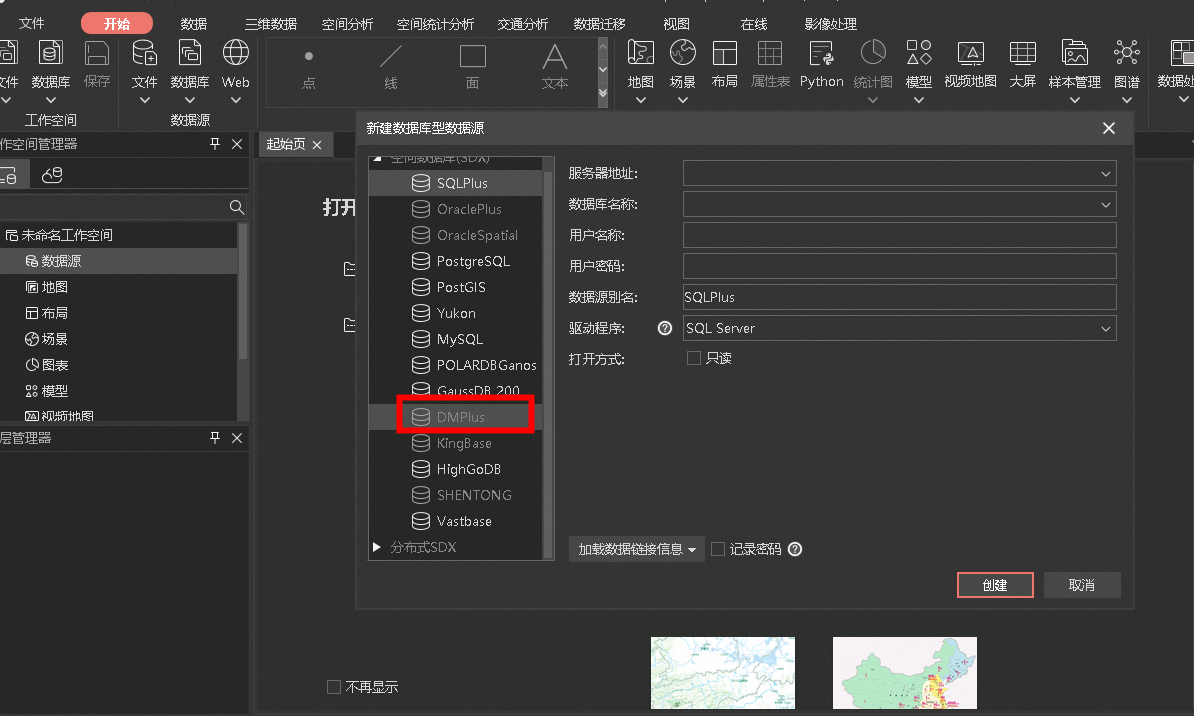1194x716 pixels.
Task: Select the 面 polygon drawing tool
Action: click(472, 69)
